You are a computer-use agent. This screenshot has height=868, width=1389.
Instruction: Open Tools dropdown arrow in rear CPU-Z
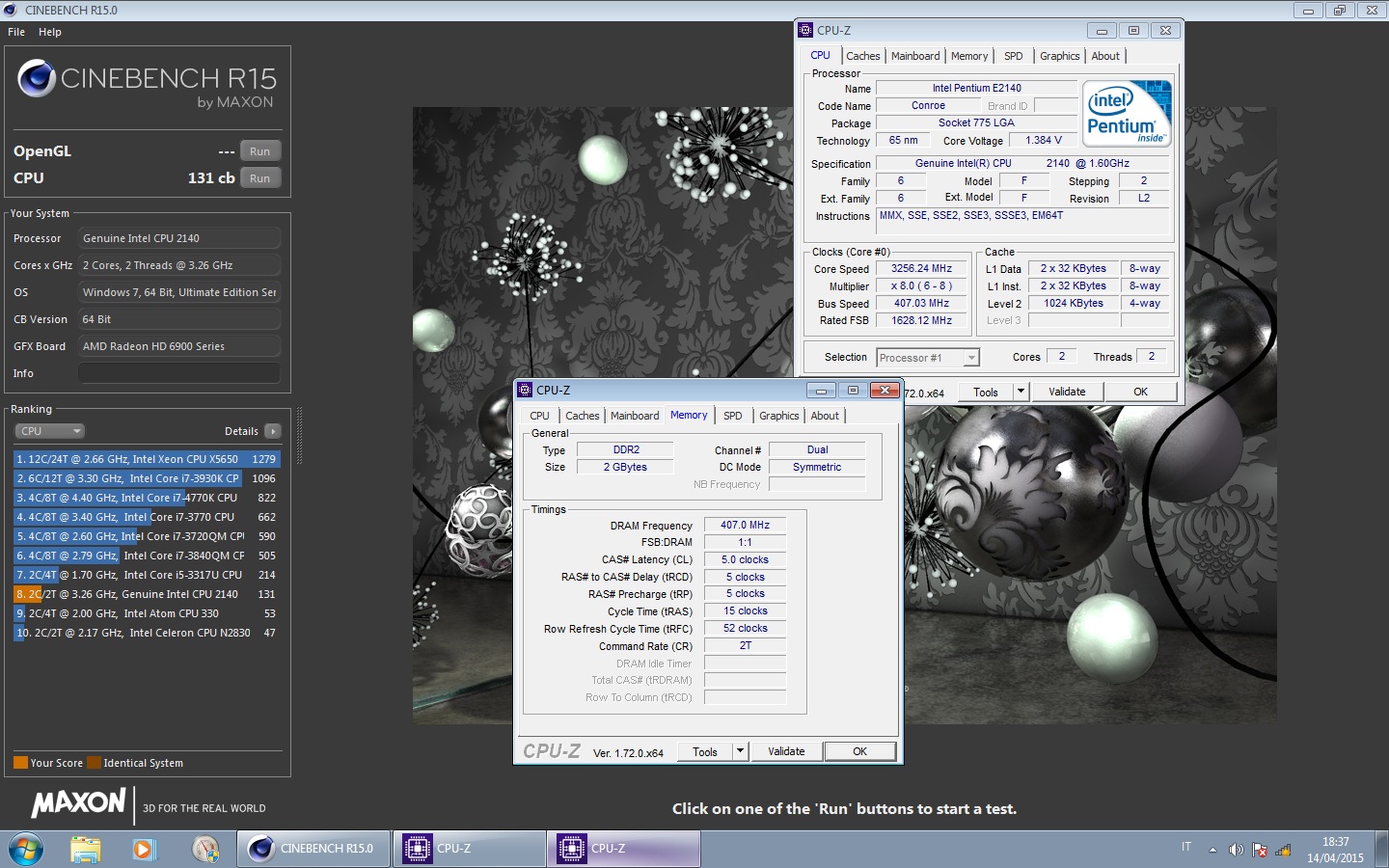pyautogui.click(x=1021, y=392)
